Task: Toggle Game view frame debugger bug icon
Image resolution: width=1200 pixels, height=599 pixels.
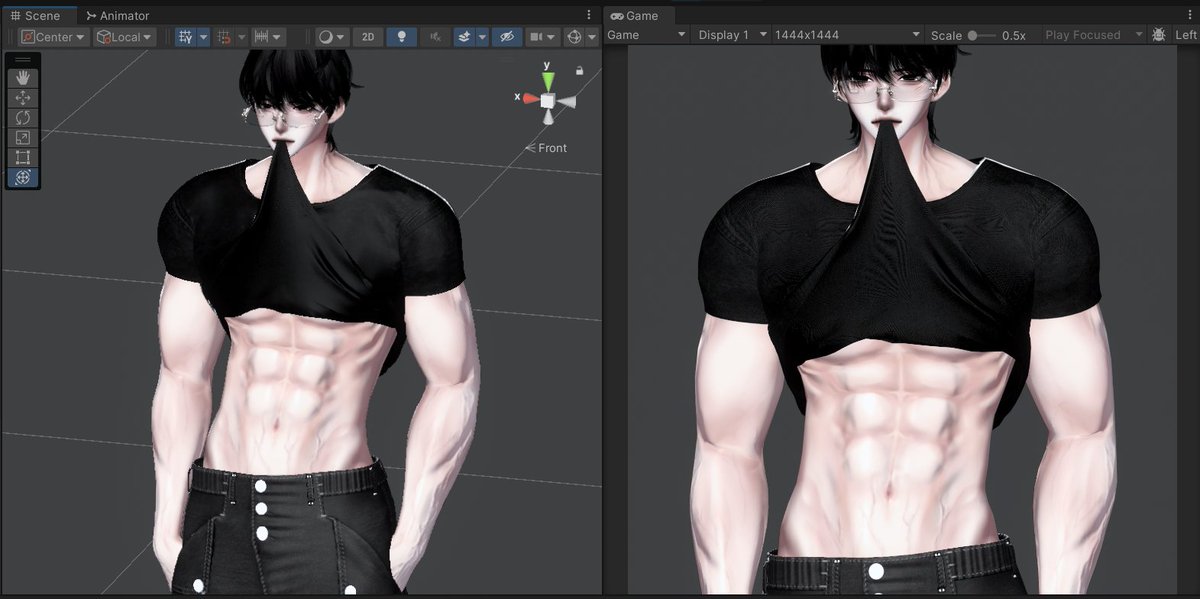Action: pos(1159,35)
